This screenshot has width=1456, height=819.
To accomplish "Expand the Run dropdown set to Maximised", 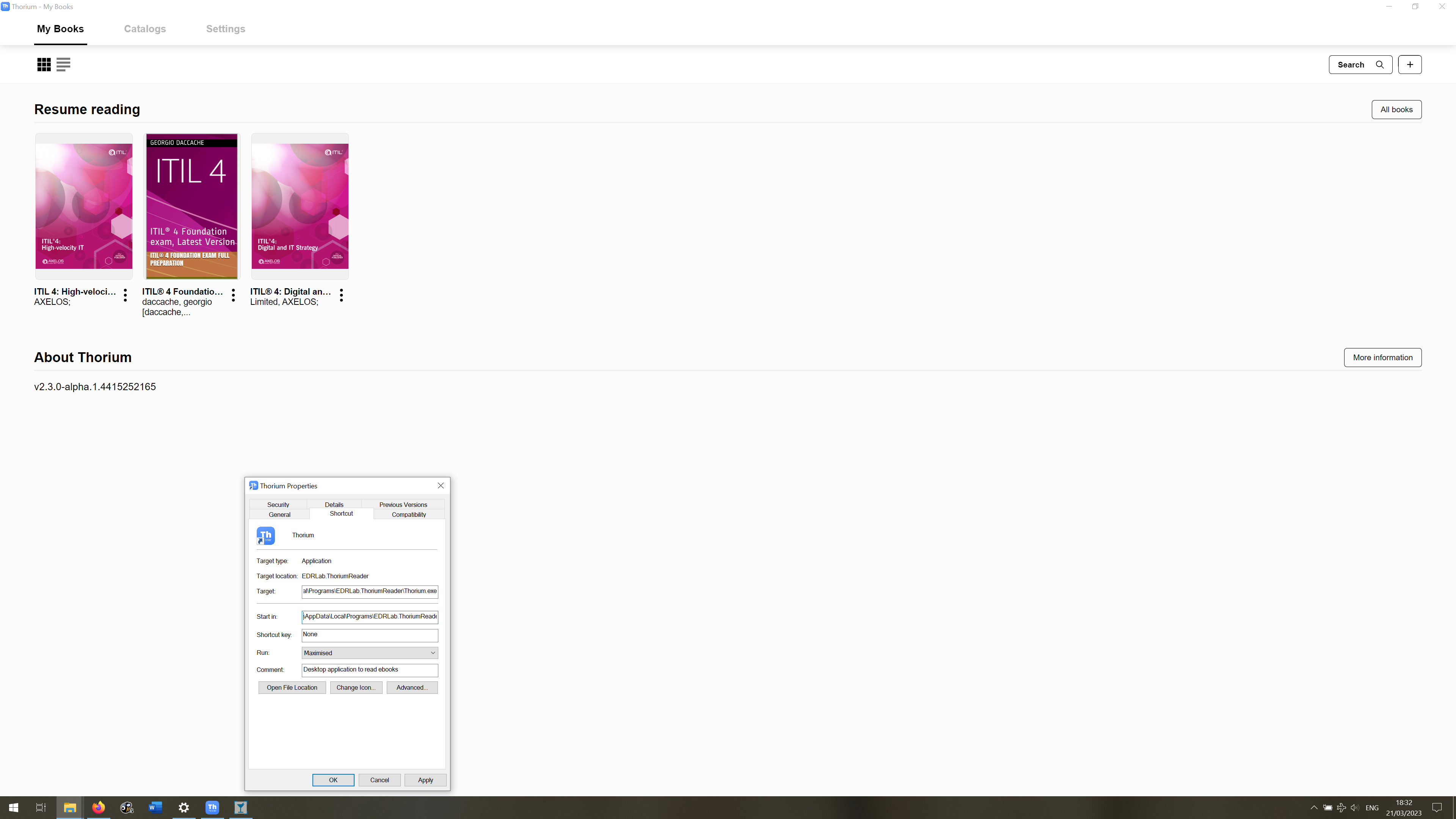I will (370, 653).
